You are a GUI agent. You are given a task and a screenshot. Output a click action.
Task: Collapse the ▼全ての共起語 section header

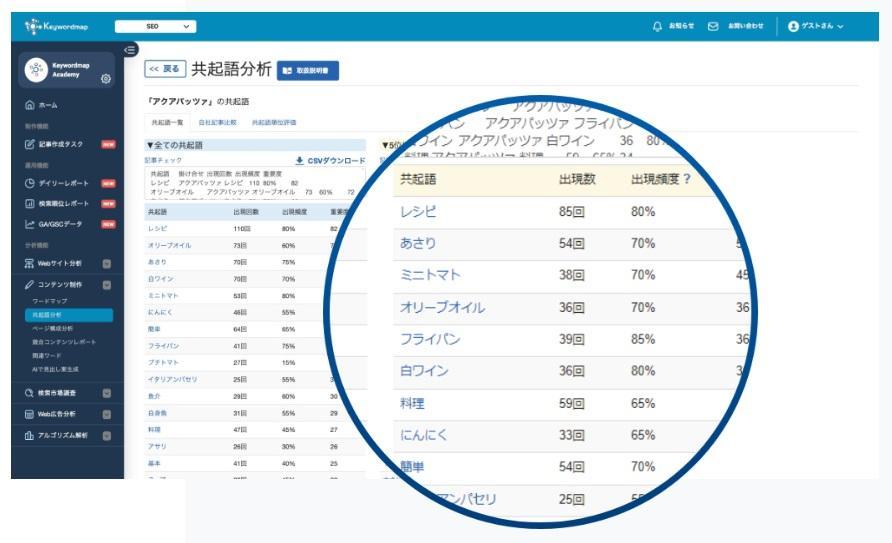[255, 145]
